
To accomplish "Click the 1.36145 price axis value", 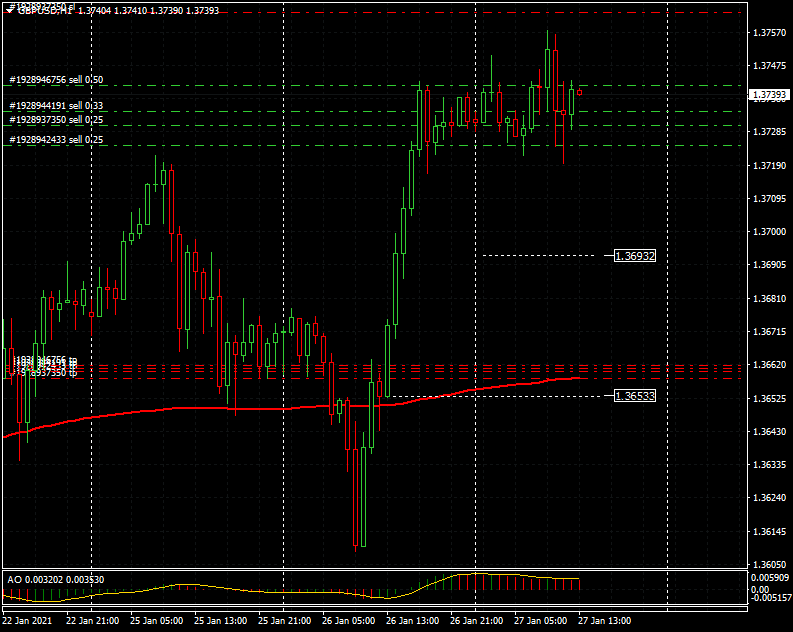I will 770,532.
